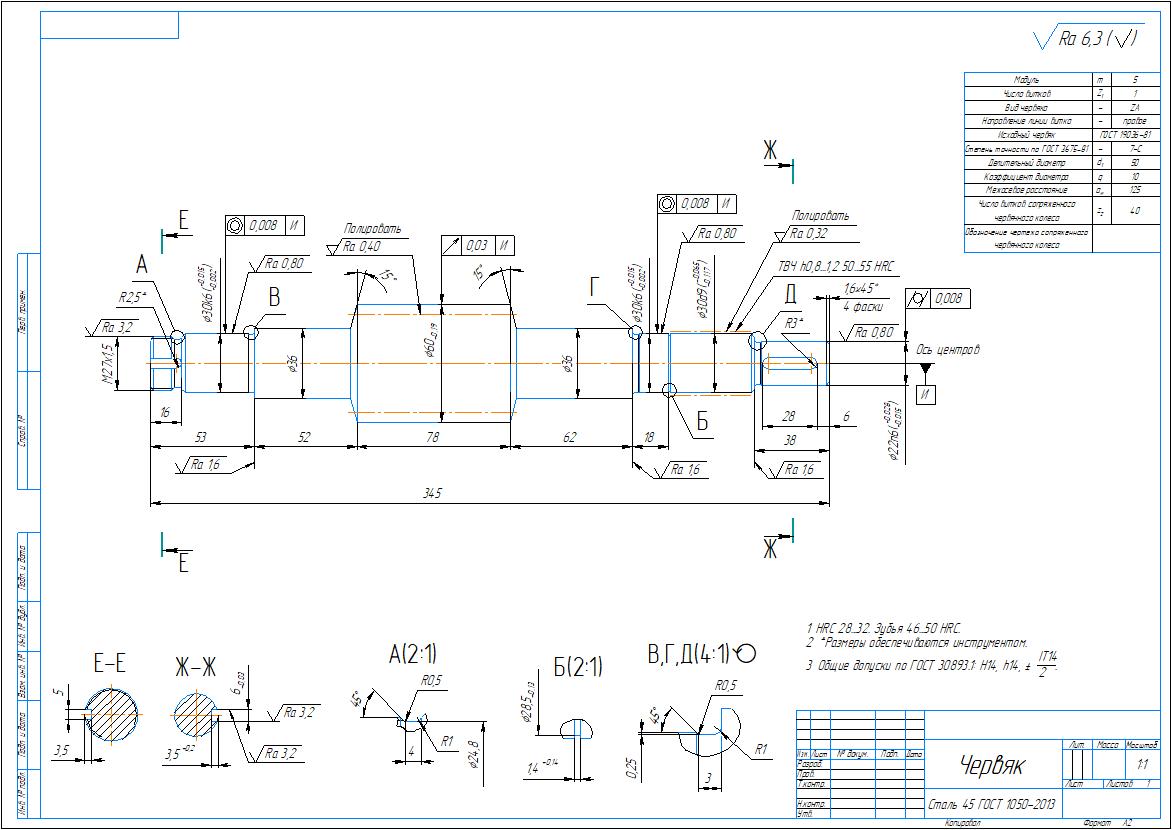Select the title block name Червяк
Viewport: 1172px width, 830px height.
point(991,765)
